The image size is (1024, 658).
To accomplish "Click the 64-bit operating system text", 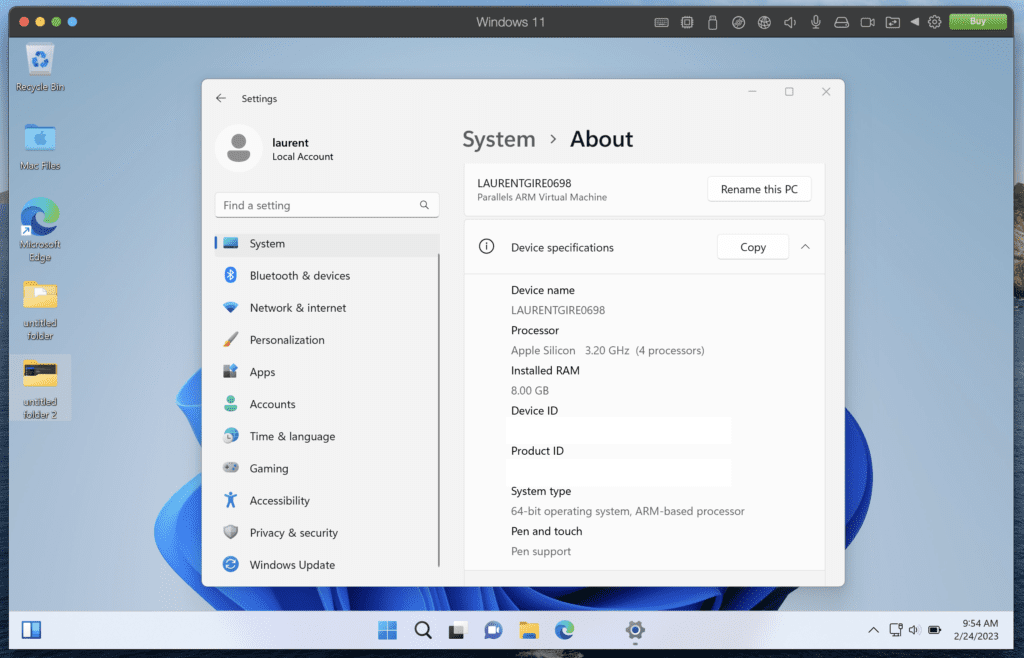I will 628,511.
